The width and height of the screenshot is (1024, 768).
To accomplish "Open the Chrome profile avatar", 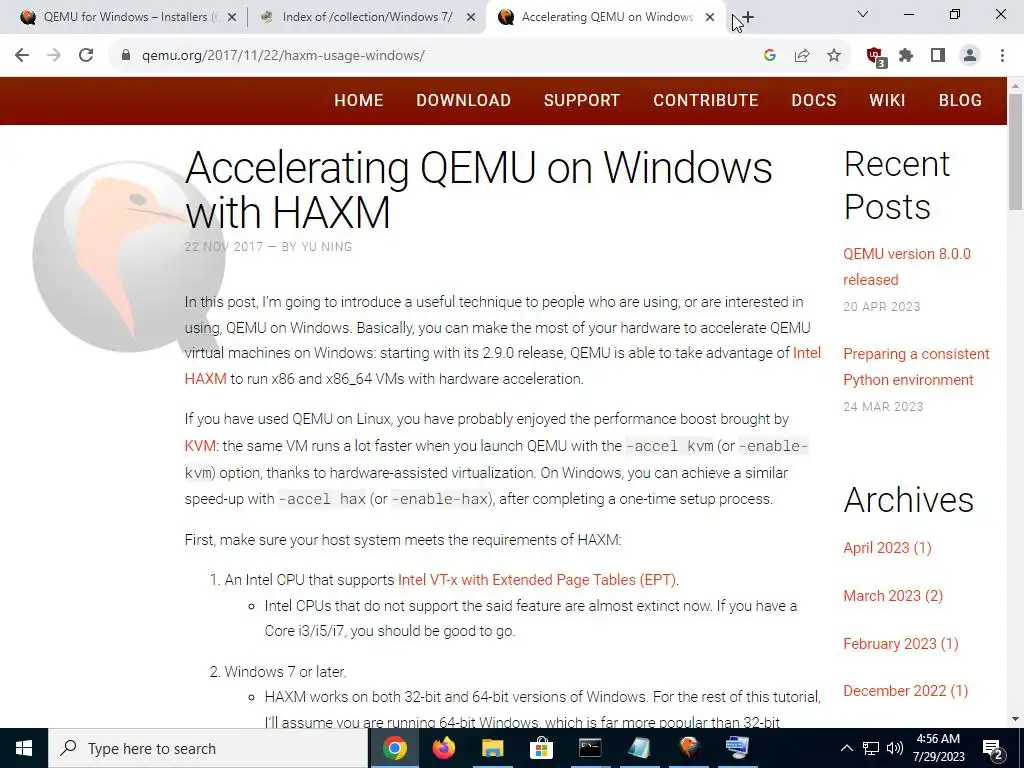I will click(x=970, y=56).
